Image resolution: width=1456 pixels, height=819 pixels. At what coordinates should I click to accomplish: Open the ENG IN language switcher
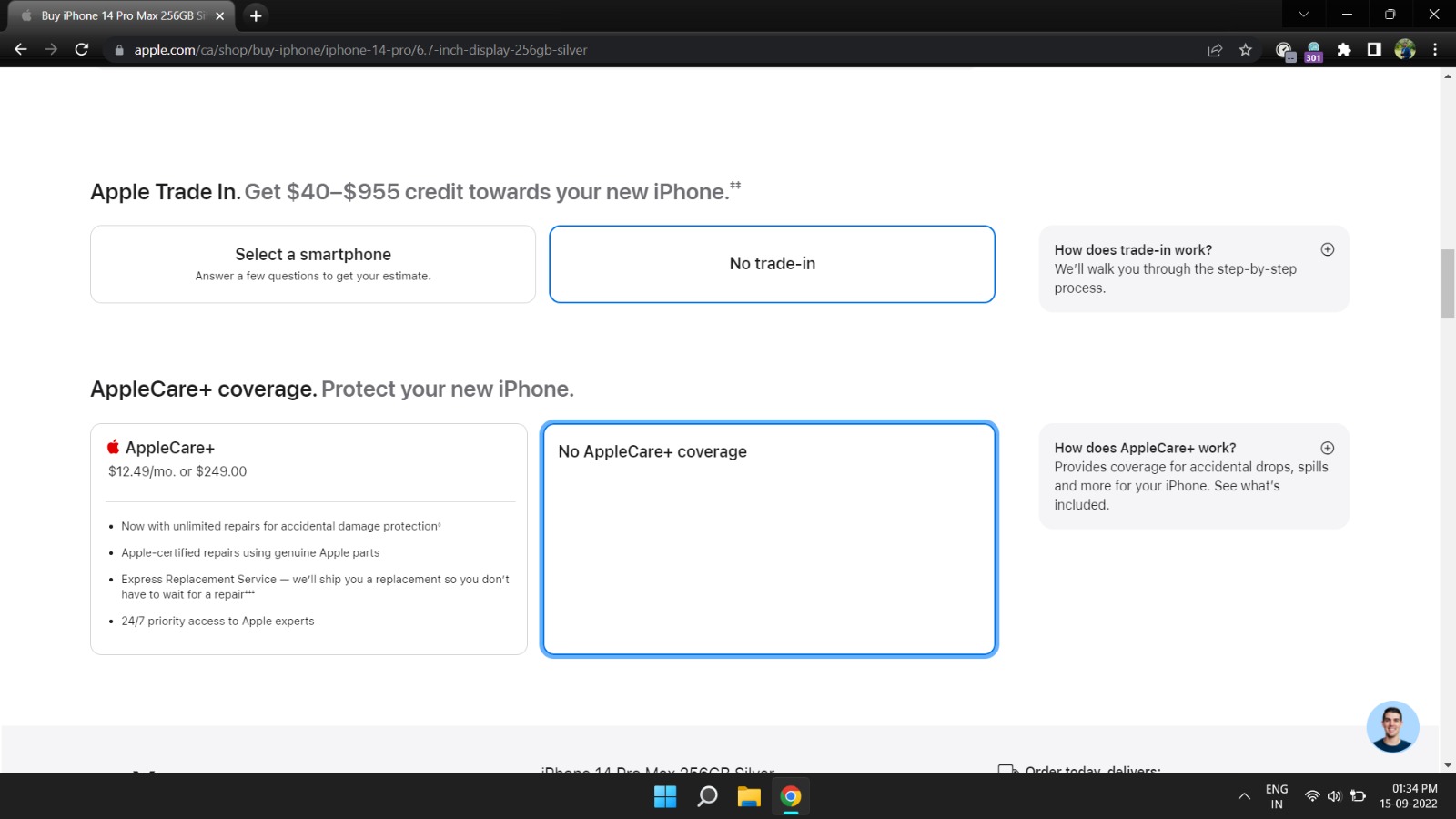pyautogui.click(x=1277, y=796)
